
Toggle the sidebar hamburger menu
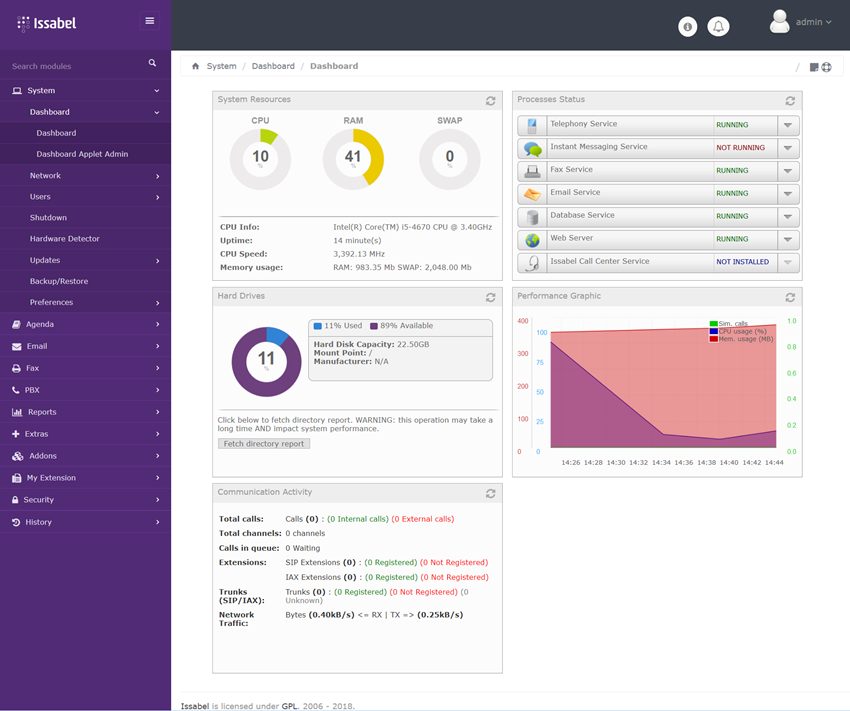pos(150,21)
